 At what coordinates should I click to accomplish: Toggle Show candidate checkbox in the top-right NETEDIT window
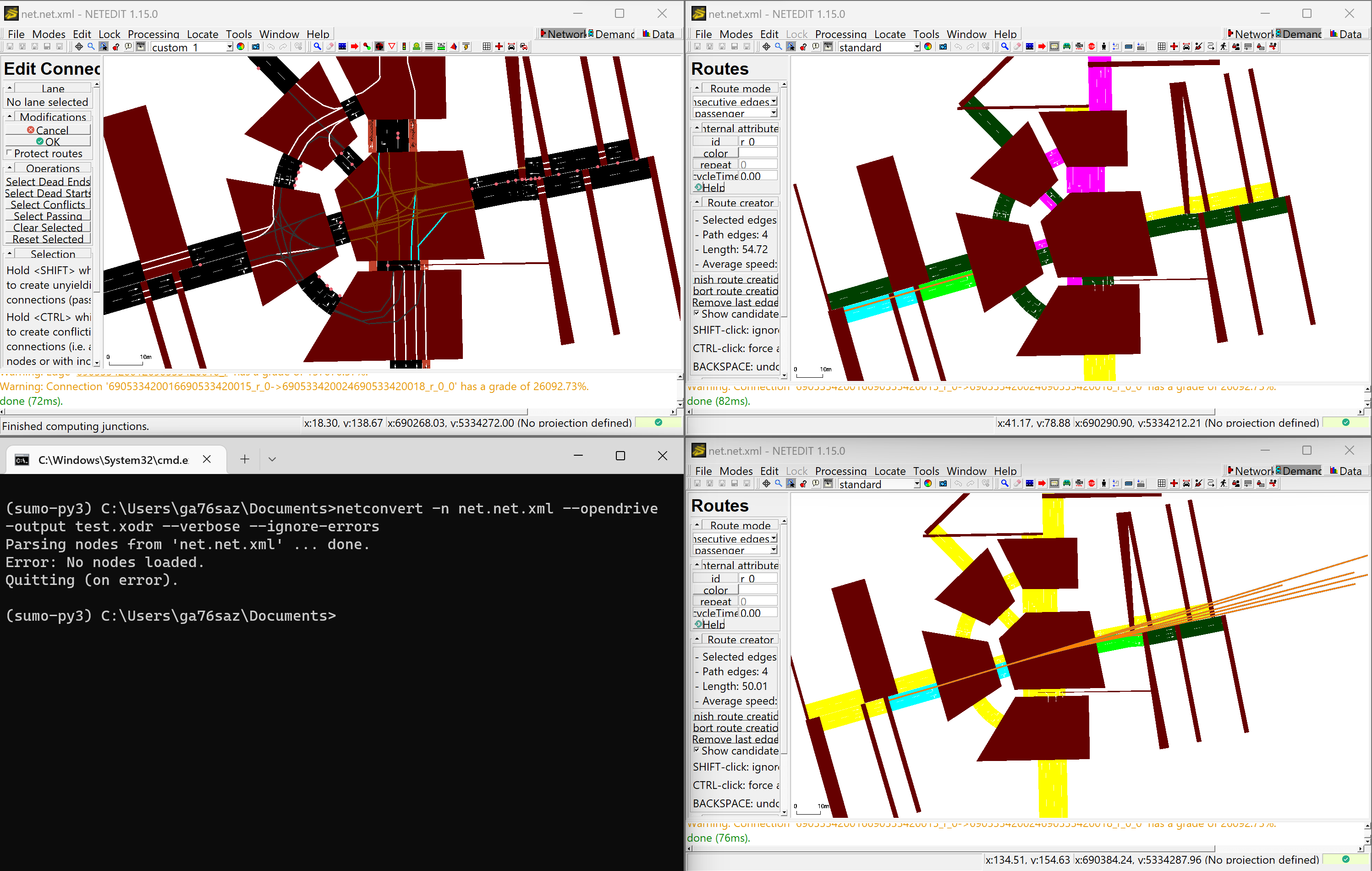pos(696,313)
